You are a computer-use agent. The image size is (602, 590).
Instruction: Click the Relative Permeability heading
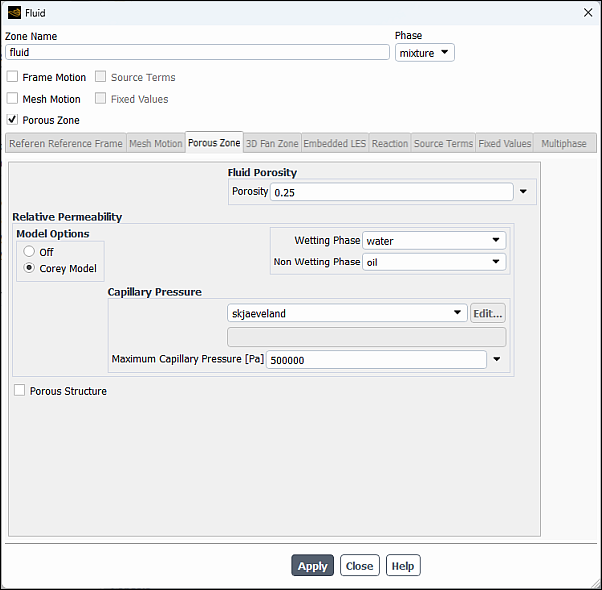(x=67, y=217)
